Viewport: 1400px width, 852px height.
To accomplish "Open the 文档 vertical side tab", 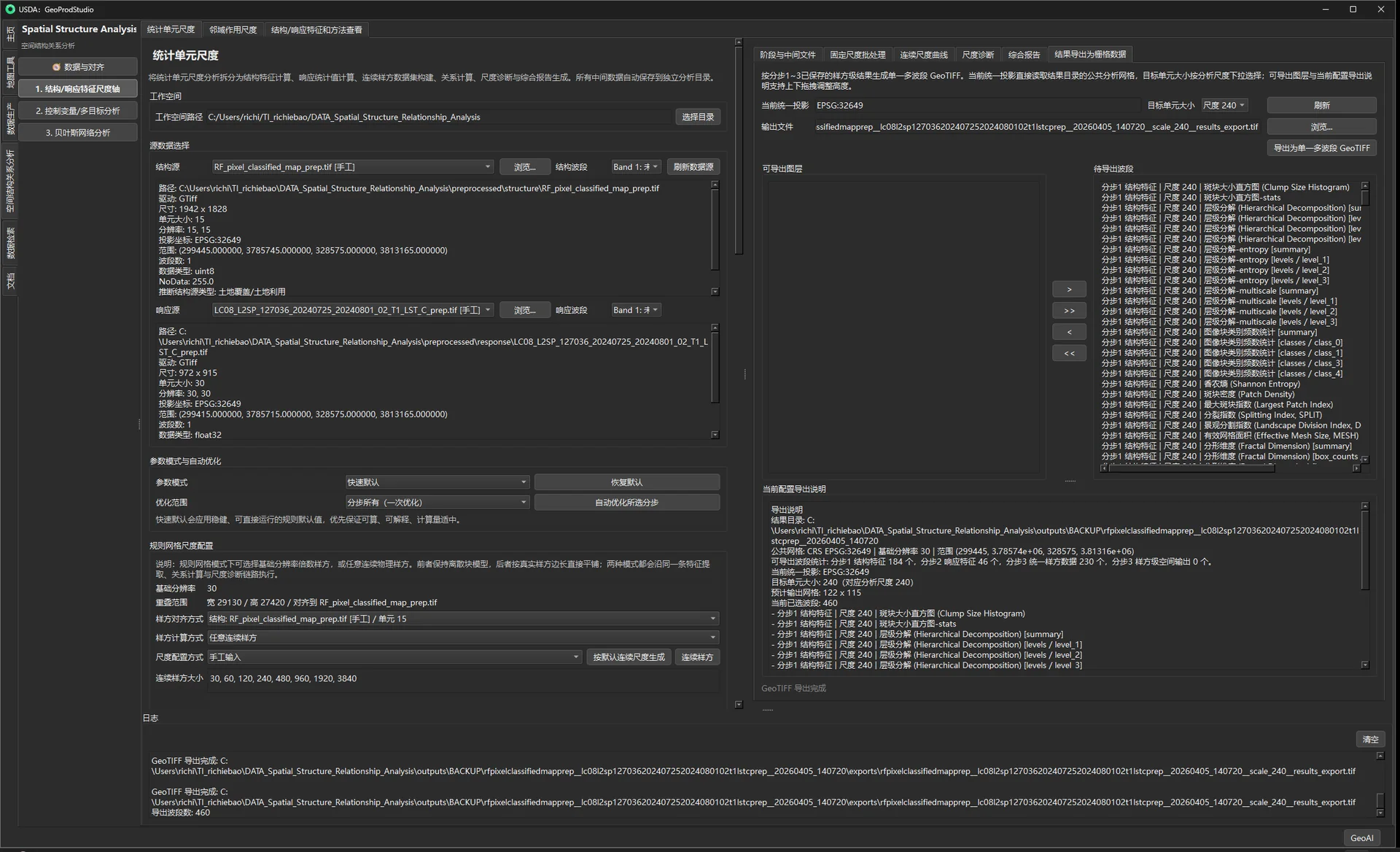I will click(x=10, y=280).
